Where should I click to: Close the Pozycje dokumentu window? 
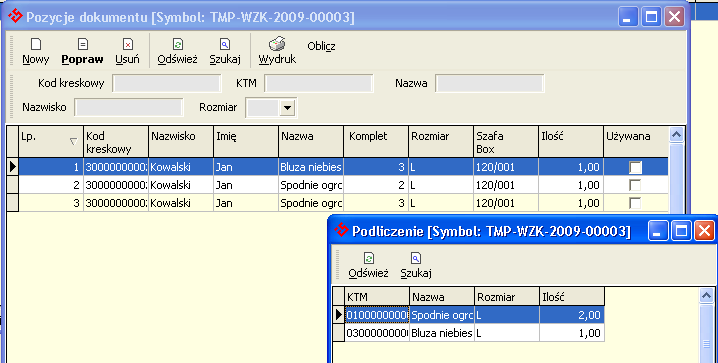click(674, 17)
